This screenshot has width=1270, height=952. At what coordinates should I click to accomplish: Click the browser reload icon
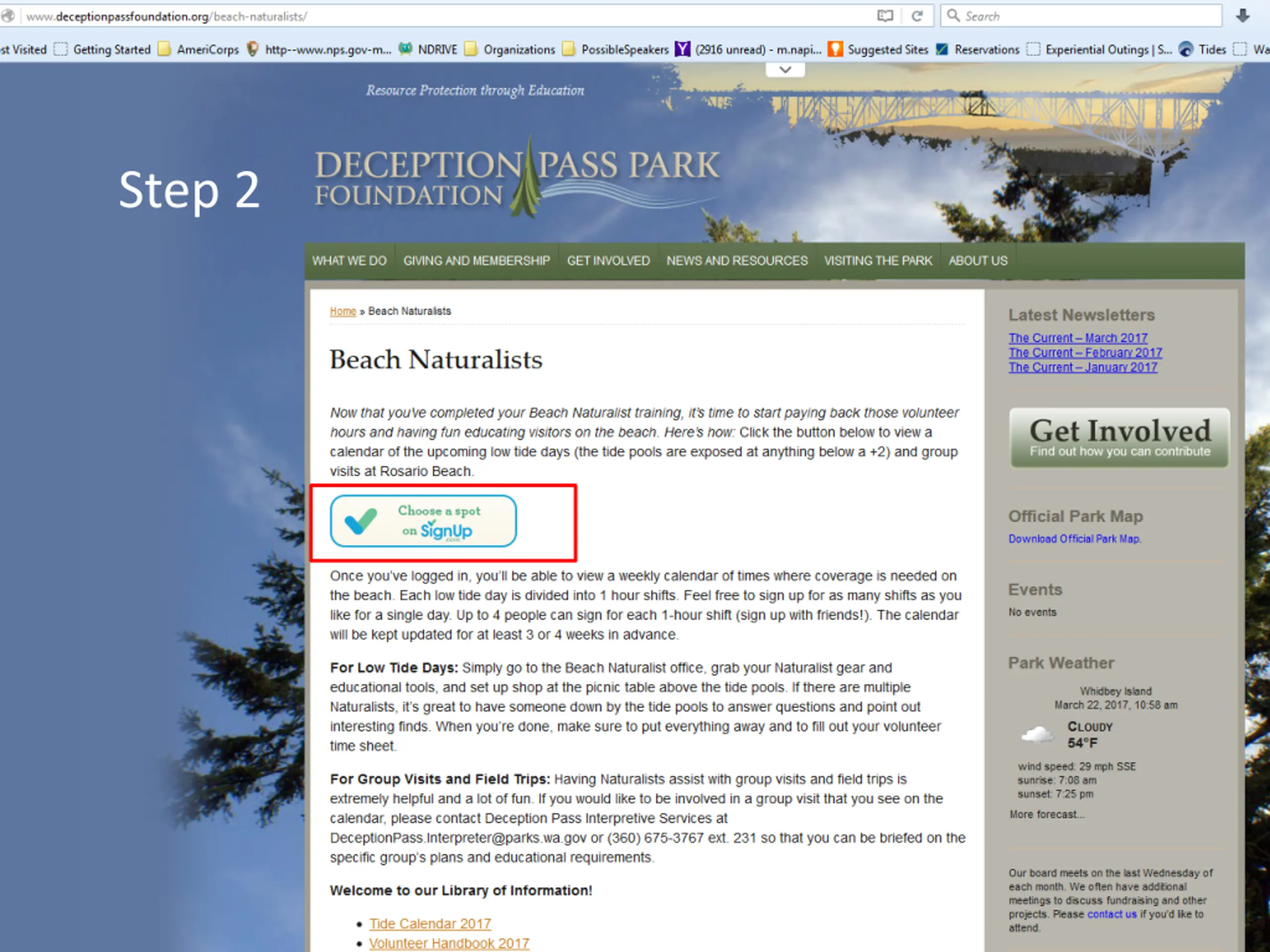pos(917,16)
